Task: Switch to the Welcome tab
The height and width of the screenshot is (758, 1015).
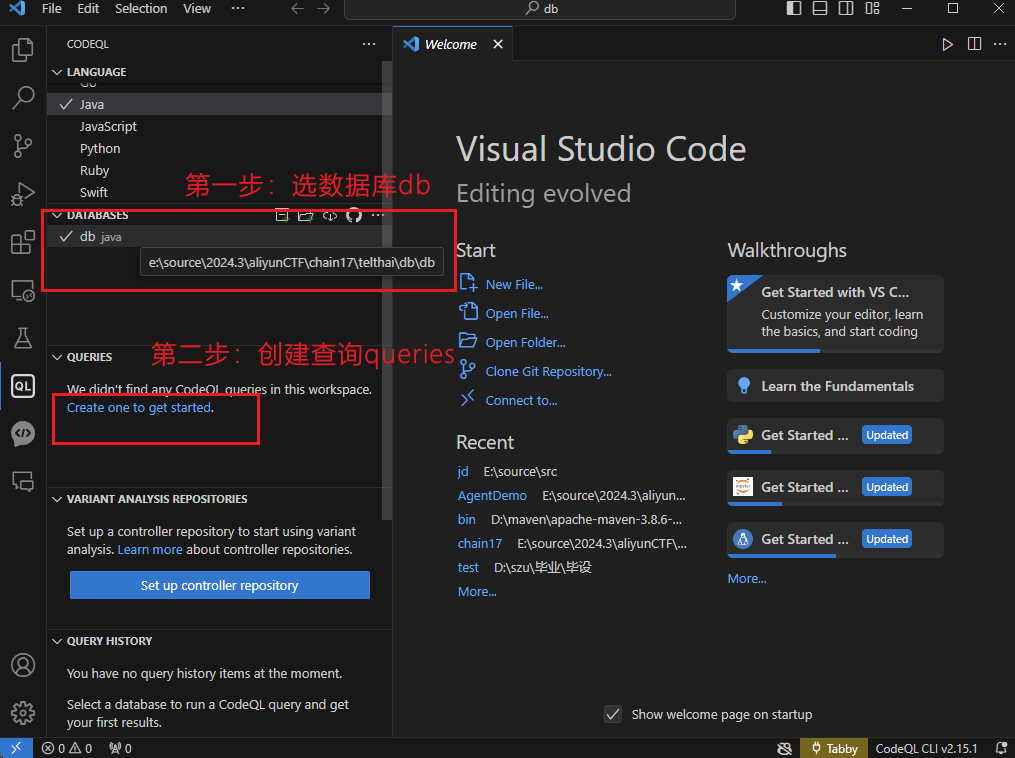Action: [451, 44]
